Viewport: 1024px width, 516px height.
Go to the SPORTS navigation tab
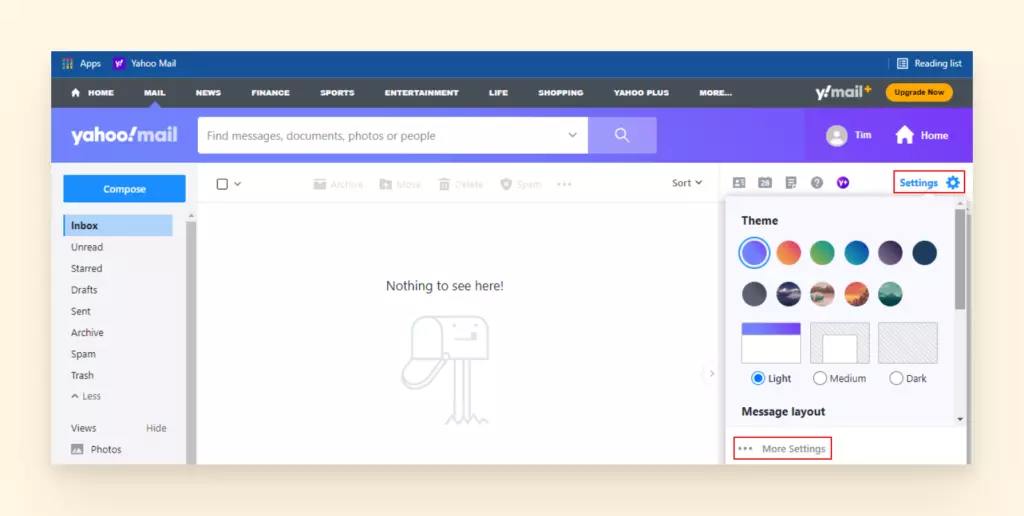point(337,93)
